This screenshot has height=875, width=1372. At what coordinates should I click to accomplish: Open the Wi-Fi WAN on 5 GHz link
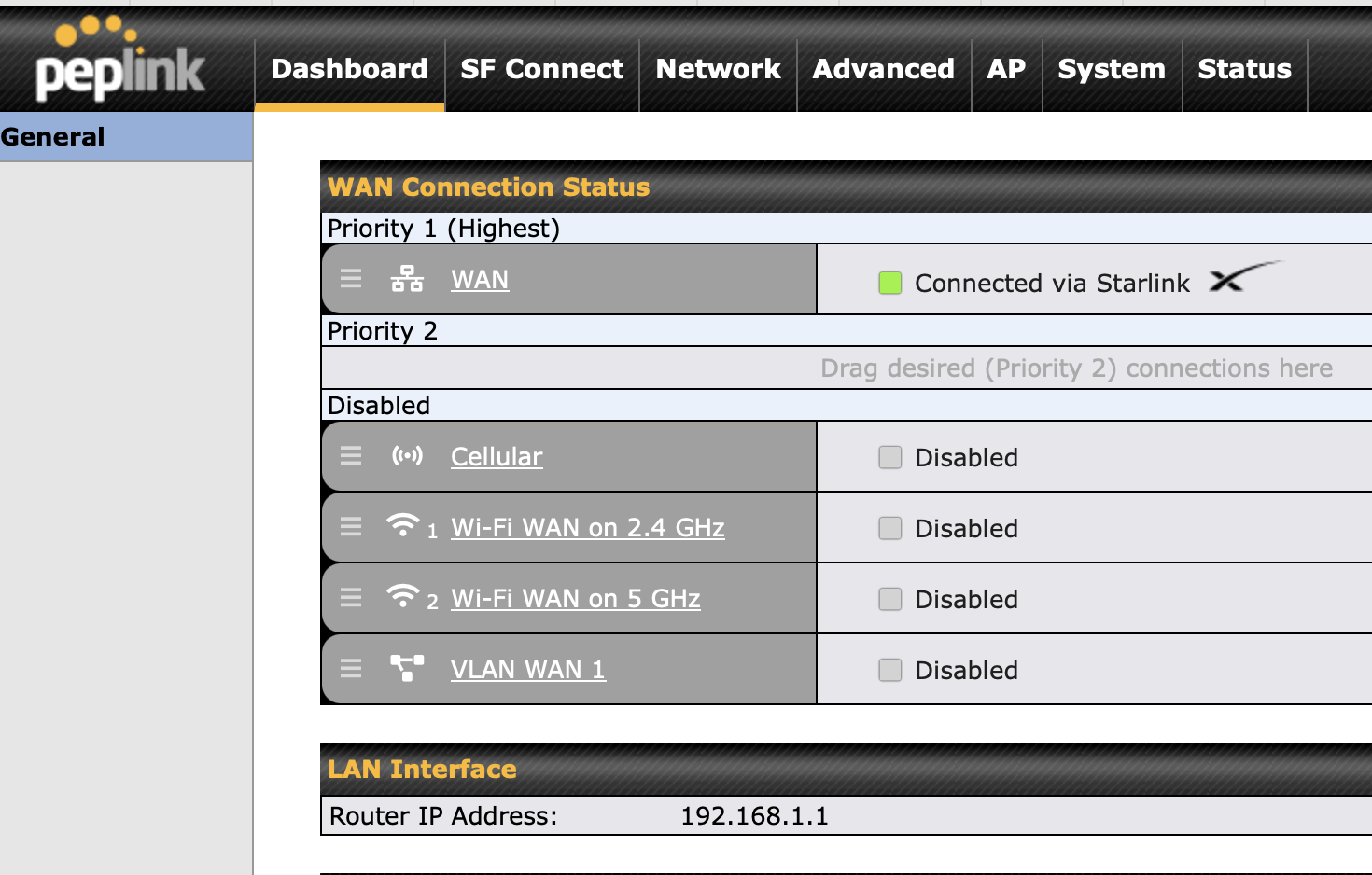click(x=575, y=599)
